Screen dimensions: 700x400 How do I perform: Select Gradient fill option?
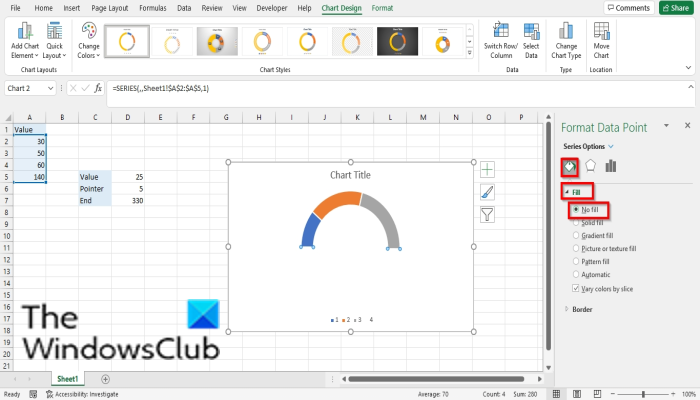593,235
